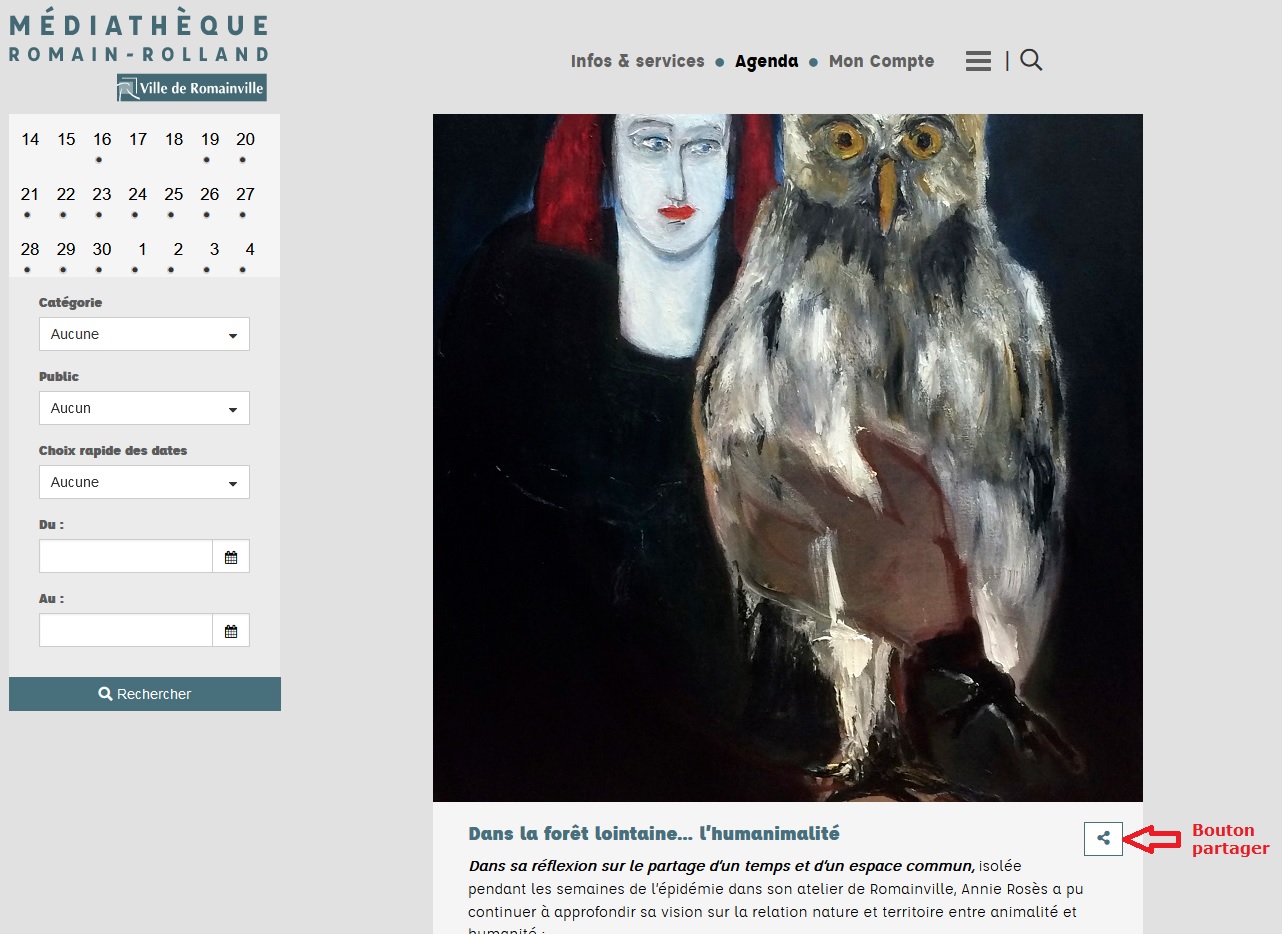Expand the Catégorie dropdown
The height and width of the screenshot is (934, 1282).
coord(144,334)
